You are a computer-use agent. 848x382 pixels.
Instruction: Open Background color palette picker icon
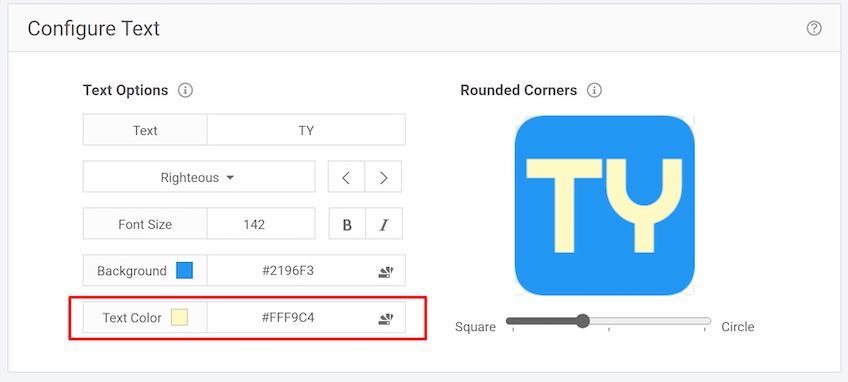click(x=385, y=271)
